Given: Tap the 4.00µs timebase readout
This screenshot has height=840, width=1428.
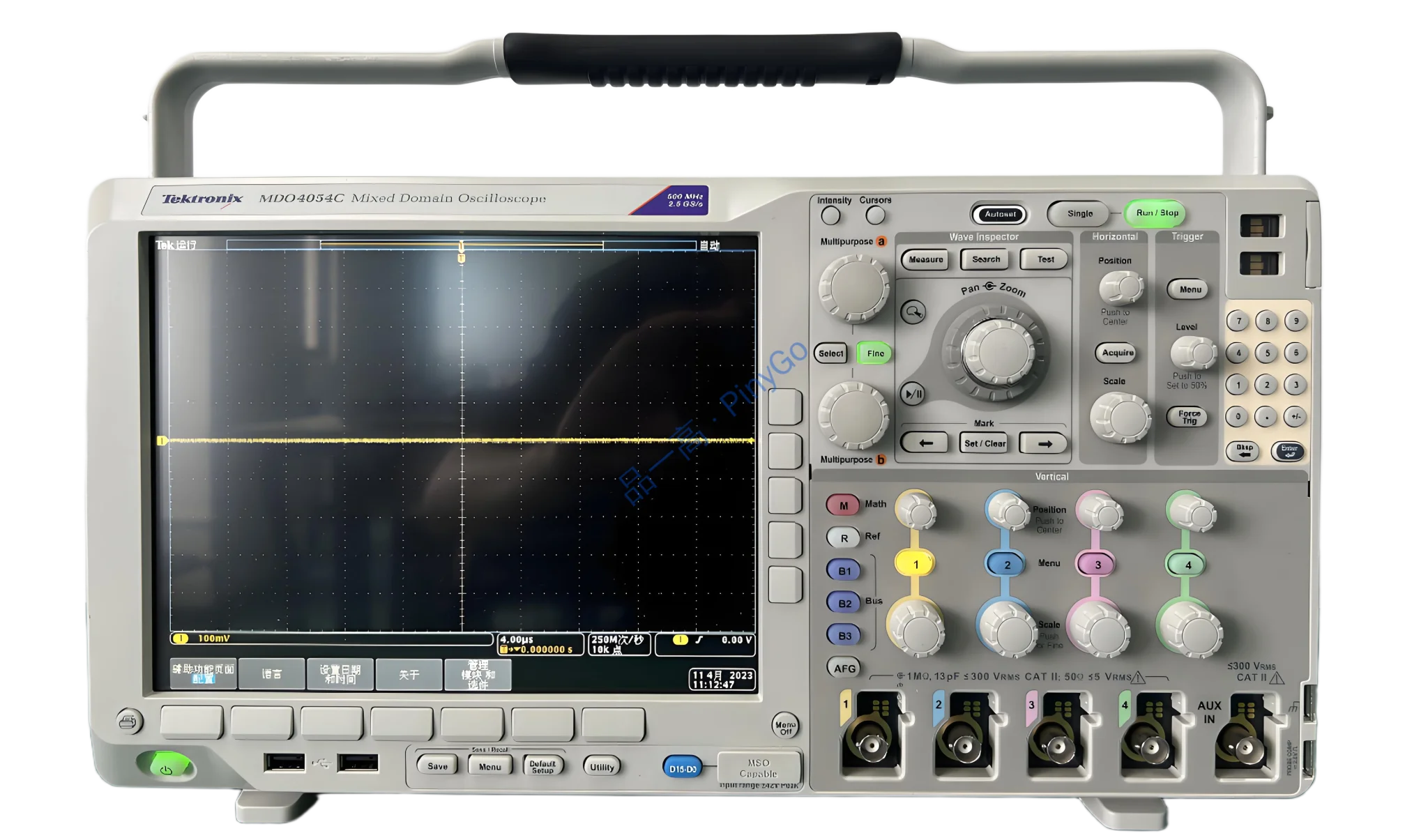Looking at the screenshot, I should (x=517, y=639).
